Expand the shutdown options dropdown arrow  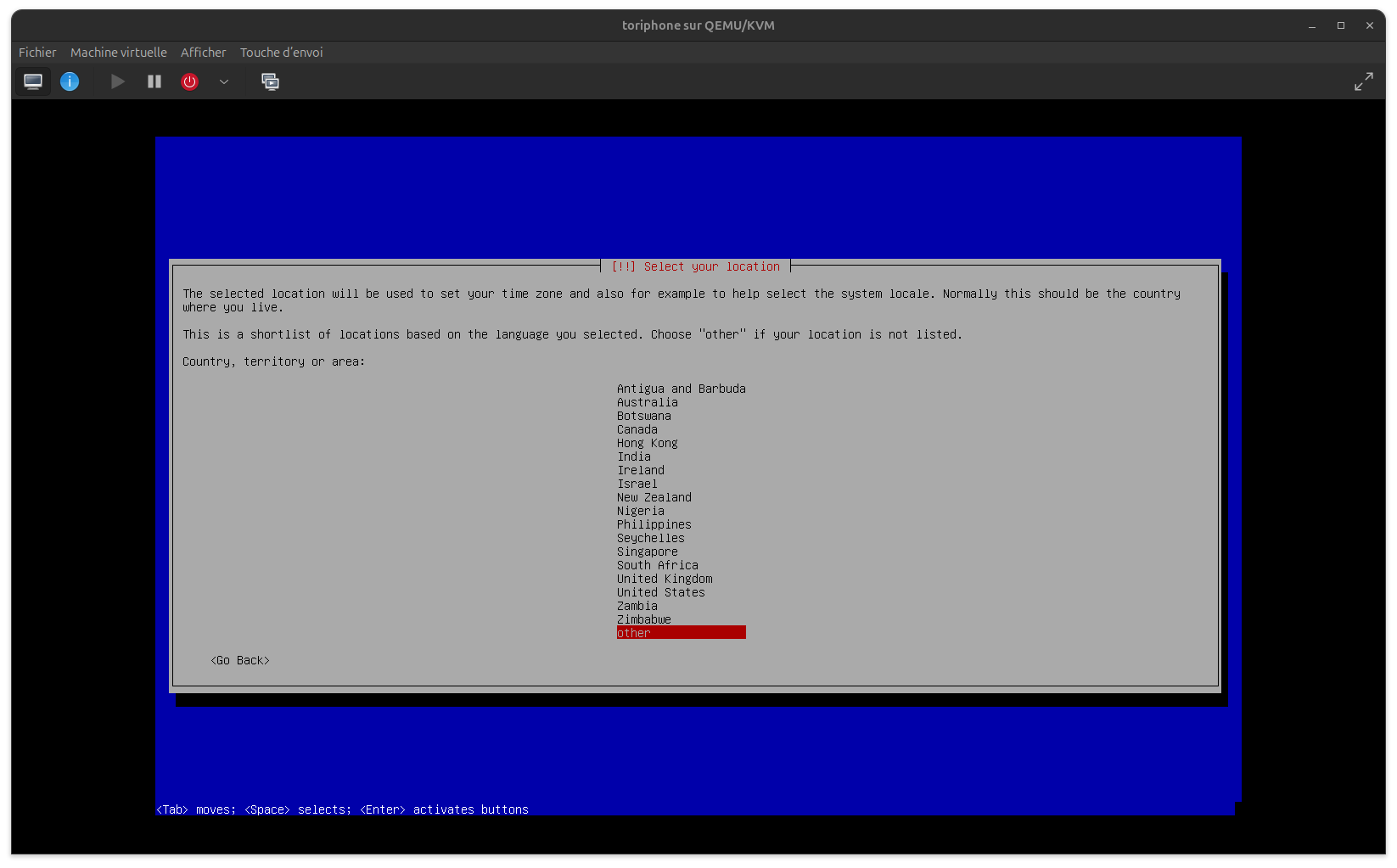pyautogui.click(x=224, y=81)
